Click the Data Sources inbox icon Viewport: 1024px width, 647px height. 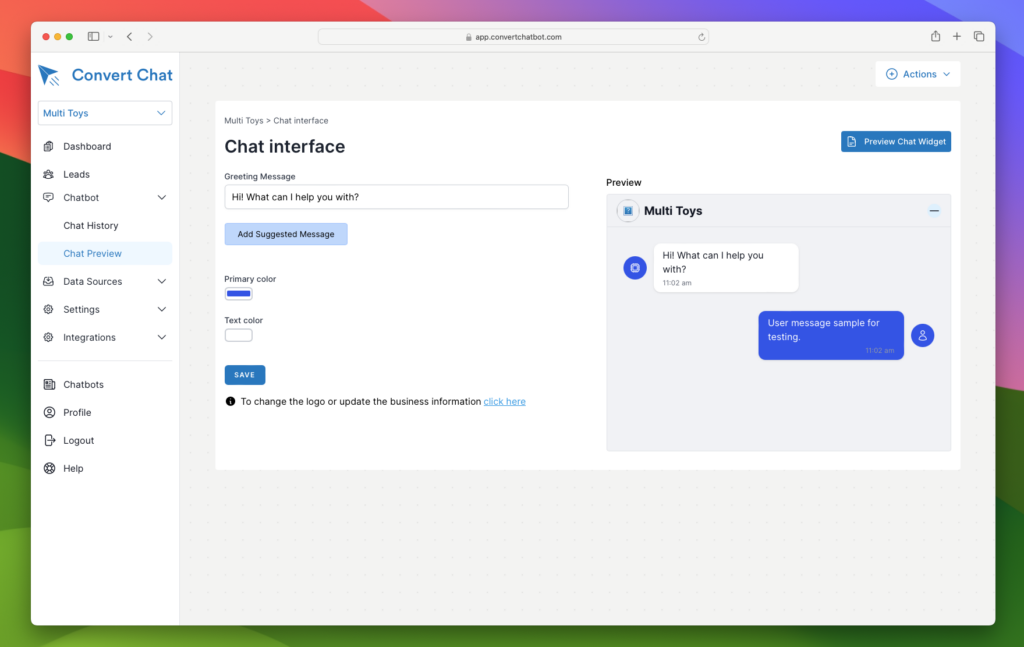(48, 281)
